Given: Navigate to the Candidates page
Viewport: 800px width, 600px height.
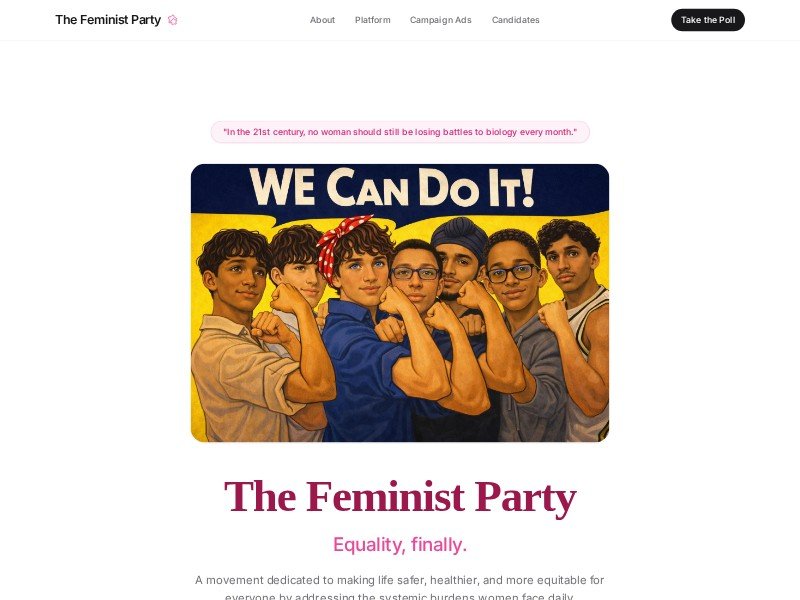Looking at the screenshot, I should [x=515, y=20].
